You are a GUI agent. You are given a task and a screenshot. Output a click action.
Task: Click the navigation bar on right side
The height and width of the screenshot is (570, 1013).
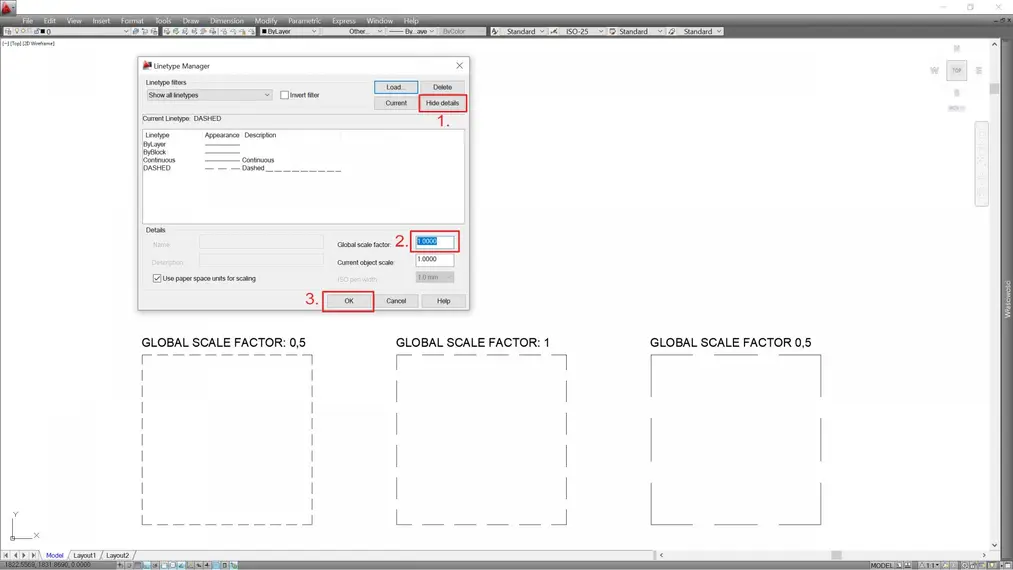point(982,164)
